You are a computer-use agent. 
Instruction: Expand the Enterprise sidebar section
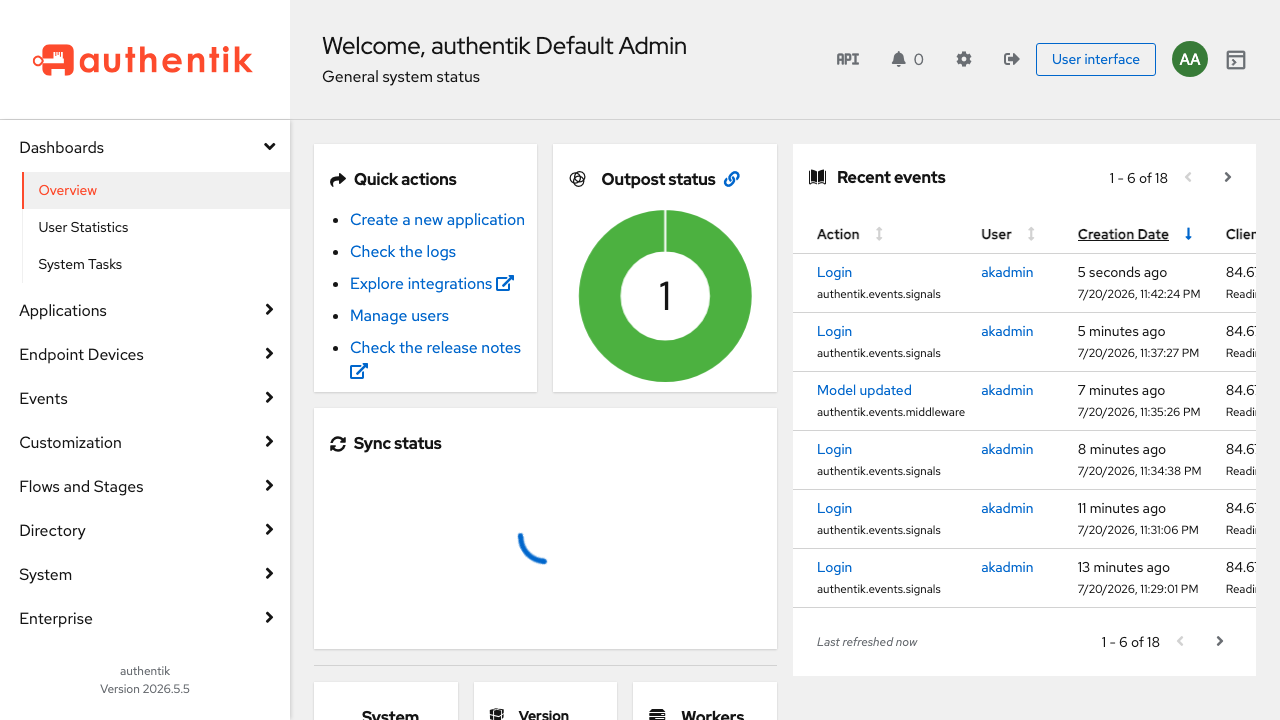(145, 618)
